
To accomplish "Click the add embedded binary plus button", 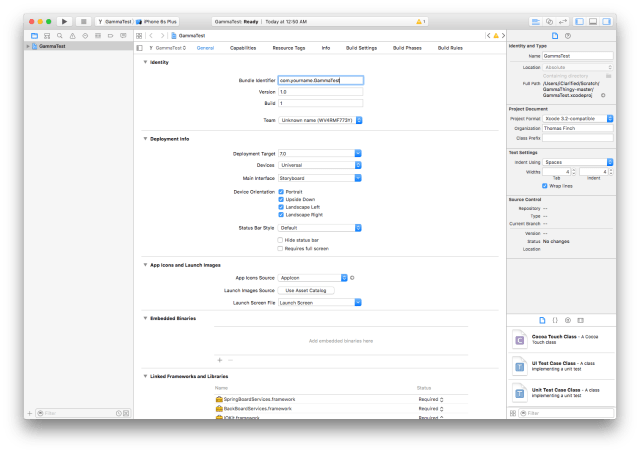I will (x=220, y=359).
